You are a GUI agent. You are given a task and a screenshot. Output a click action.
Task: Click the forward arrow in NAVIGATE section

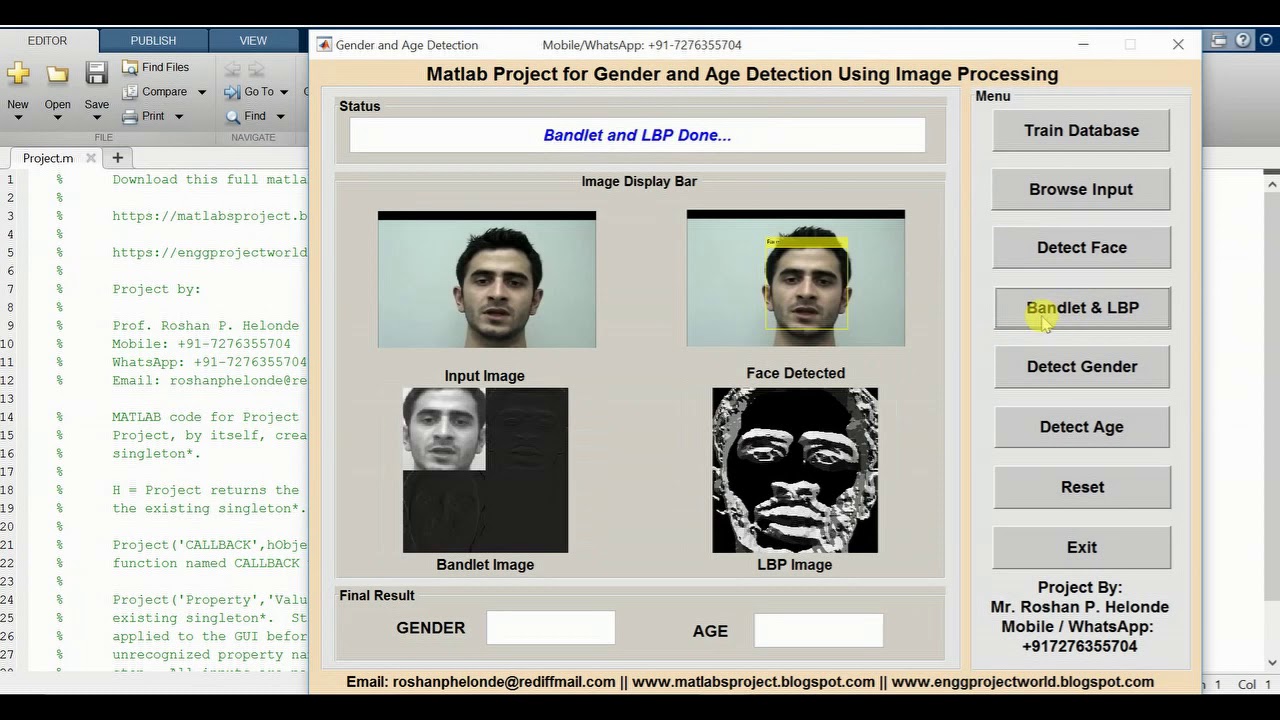256,69
